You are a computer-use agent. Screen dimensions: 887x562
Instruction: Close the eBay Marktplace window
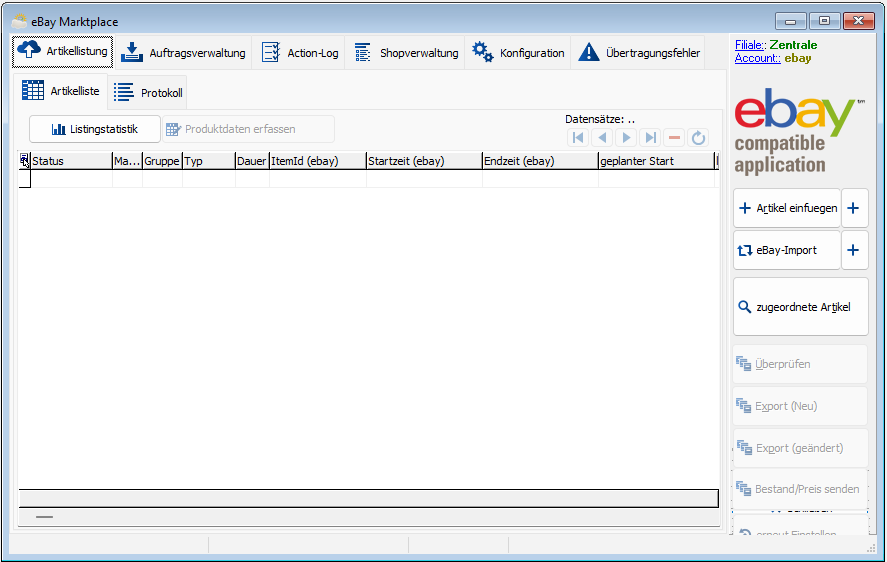(859, 21)
